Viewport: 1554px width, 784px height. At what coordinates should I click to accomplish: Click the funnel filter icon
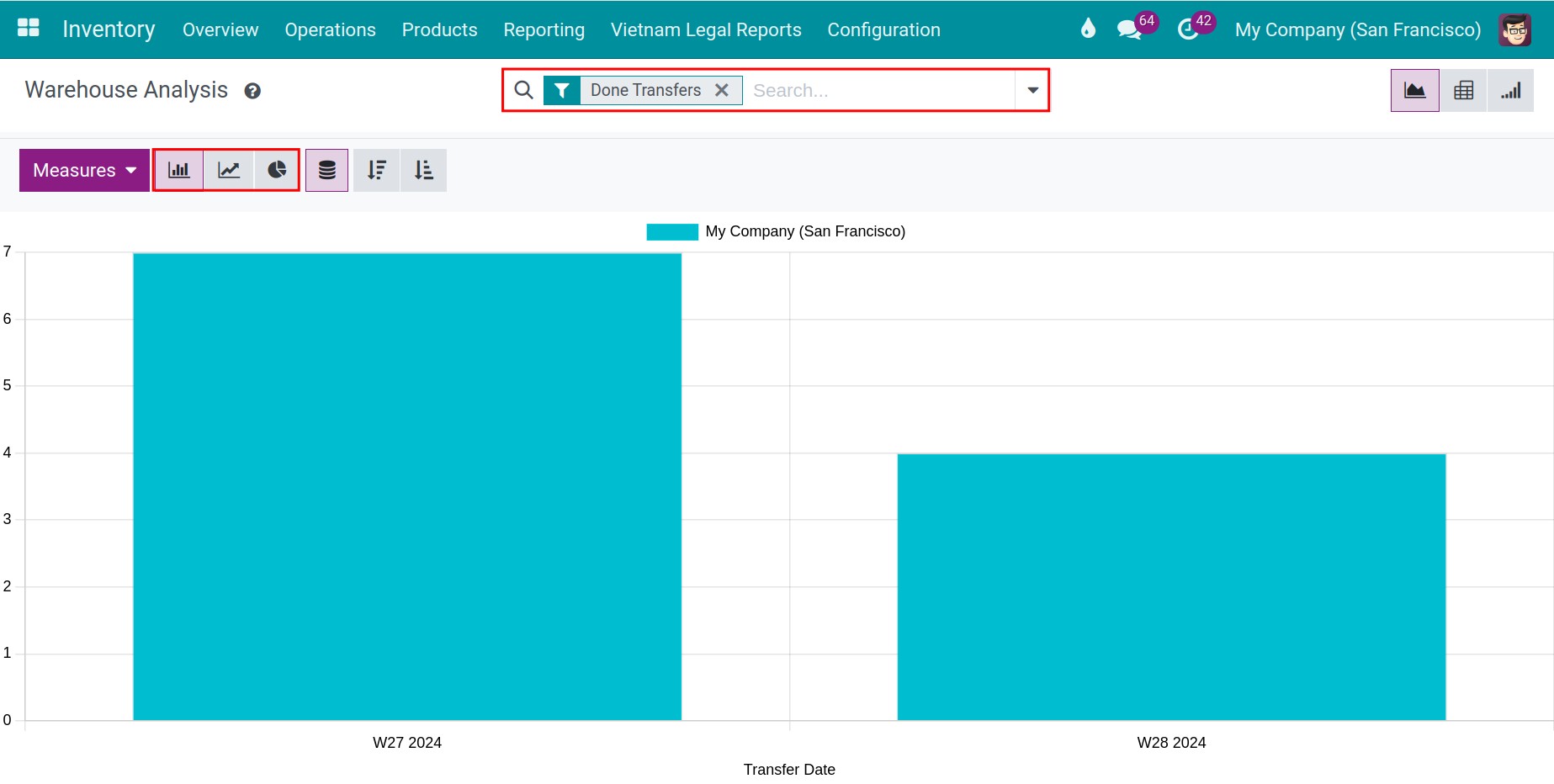point(561,90)
